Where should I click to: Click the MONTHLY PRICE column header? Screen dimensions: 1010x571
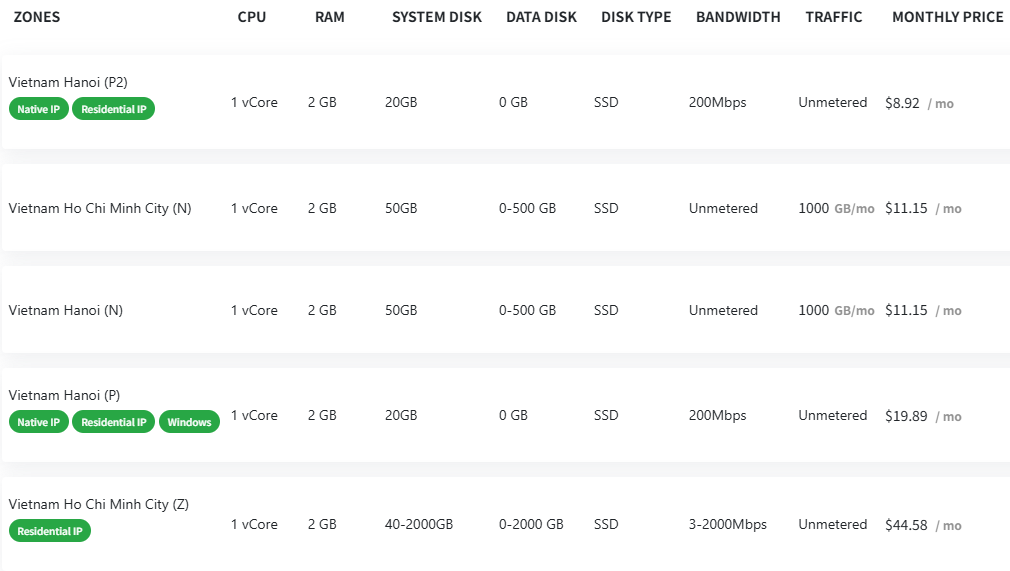pyautogui.click(x=947, y=17)
